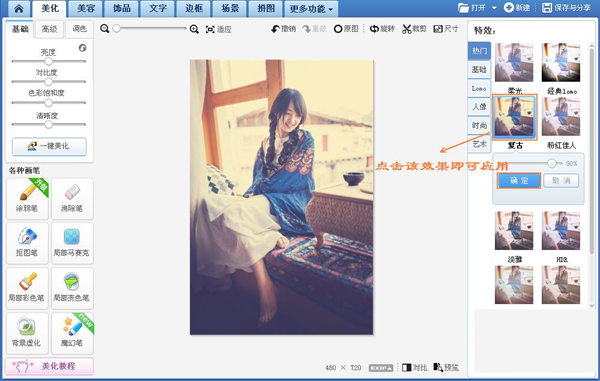
Task: Apply the HDR effect thumbnail
Action: [561, 231]
